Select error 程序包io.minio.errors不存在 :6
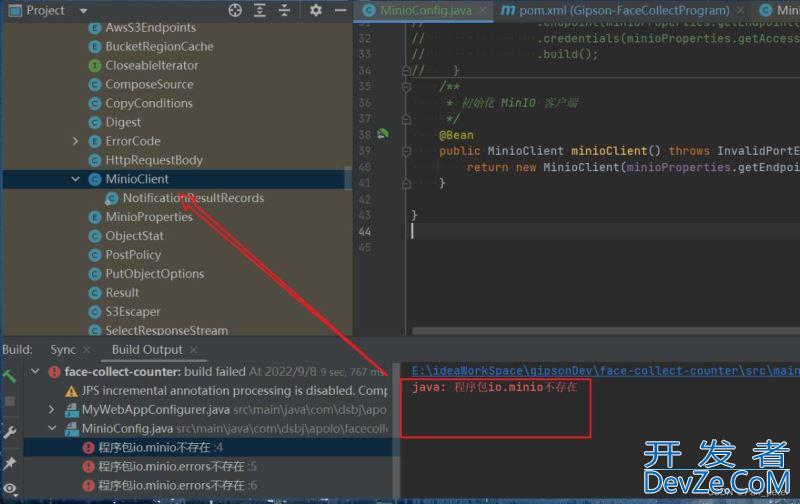Image resolution: width=800 pixels, height=504 pixels. click(178, 486)
